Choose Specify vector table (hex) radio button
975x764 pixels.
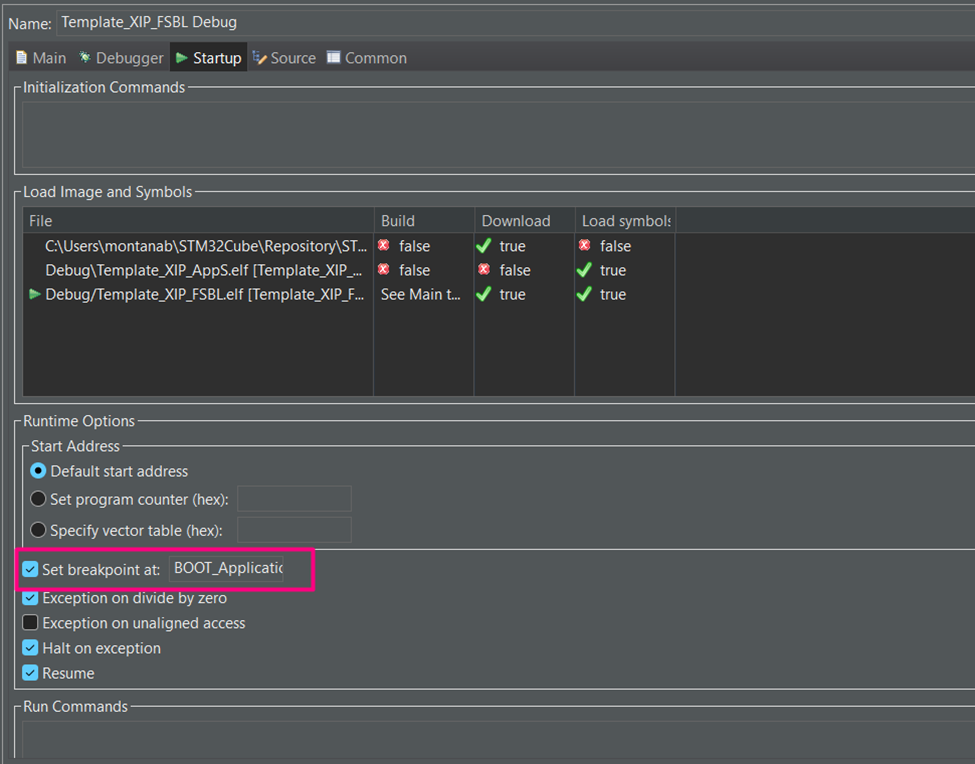[38, 530]
